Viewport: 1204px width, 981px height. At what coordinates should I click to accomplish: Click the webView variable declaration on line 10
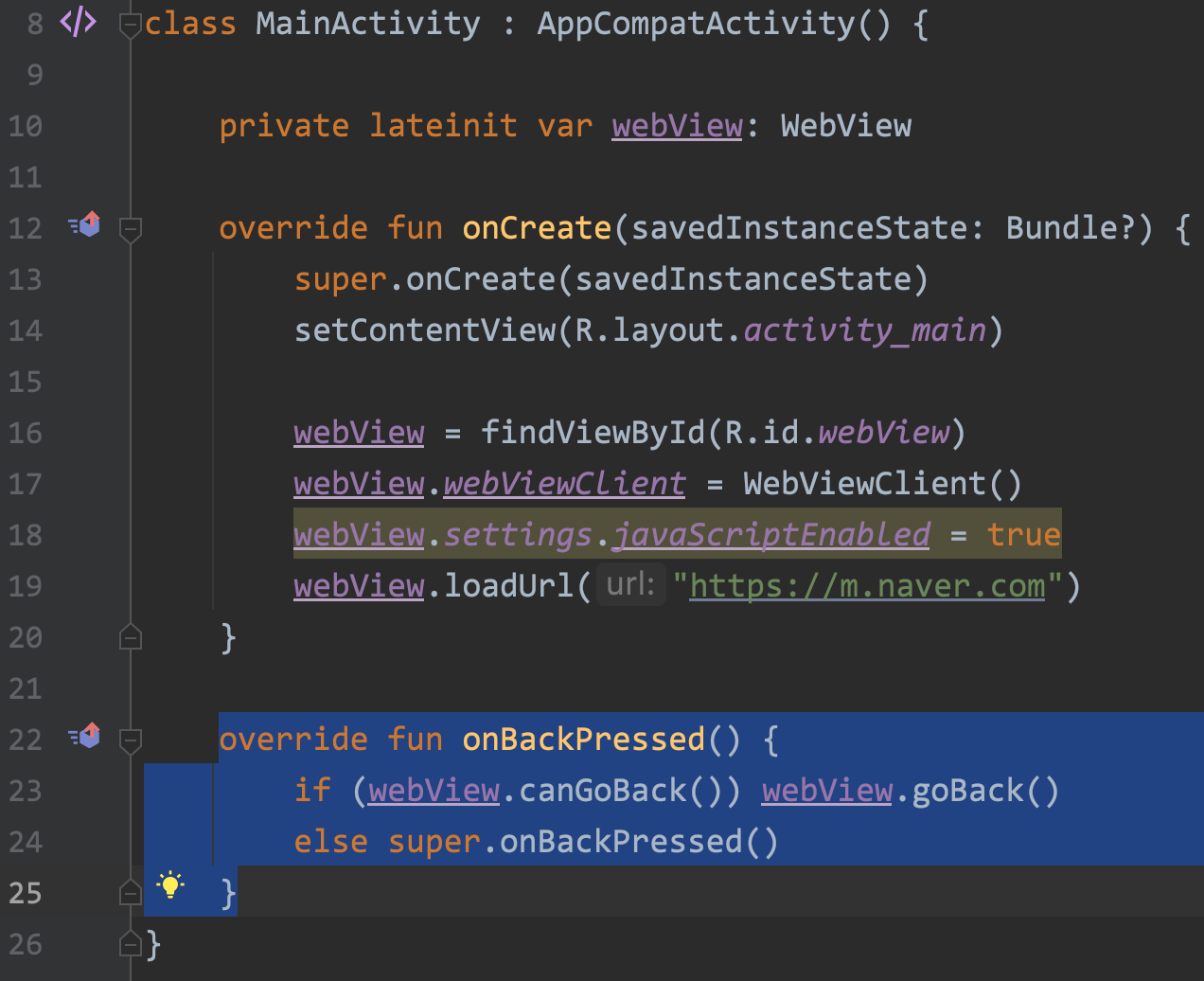click(x=677, y=126)
